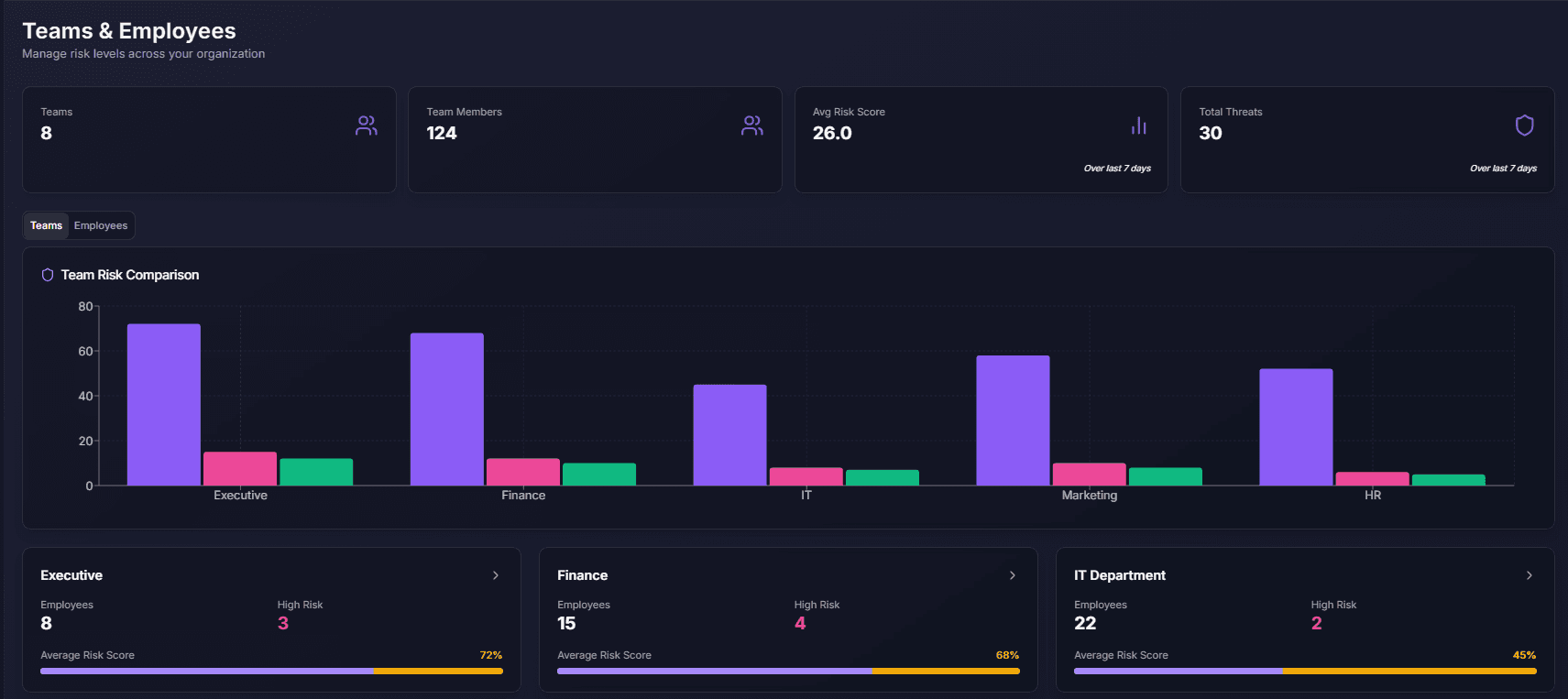
Task: Click the Finance employees count 15
Action: coord(566,623)
